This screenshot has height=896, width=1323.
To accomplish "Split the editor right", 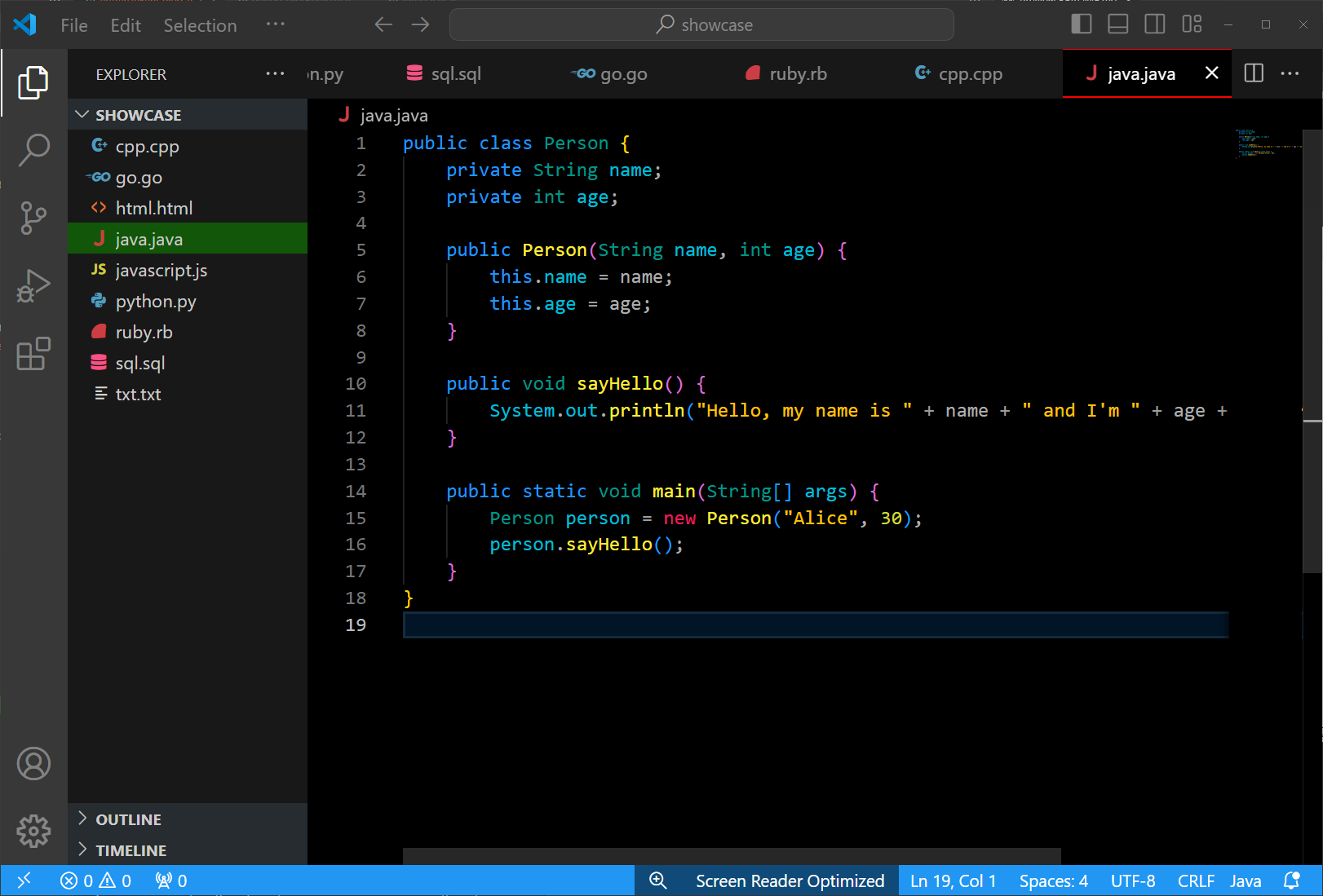I will tap(1254, 73).
